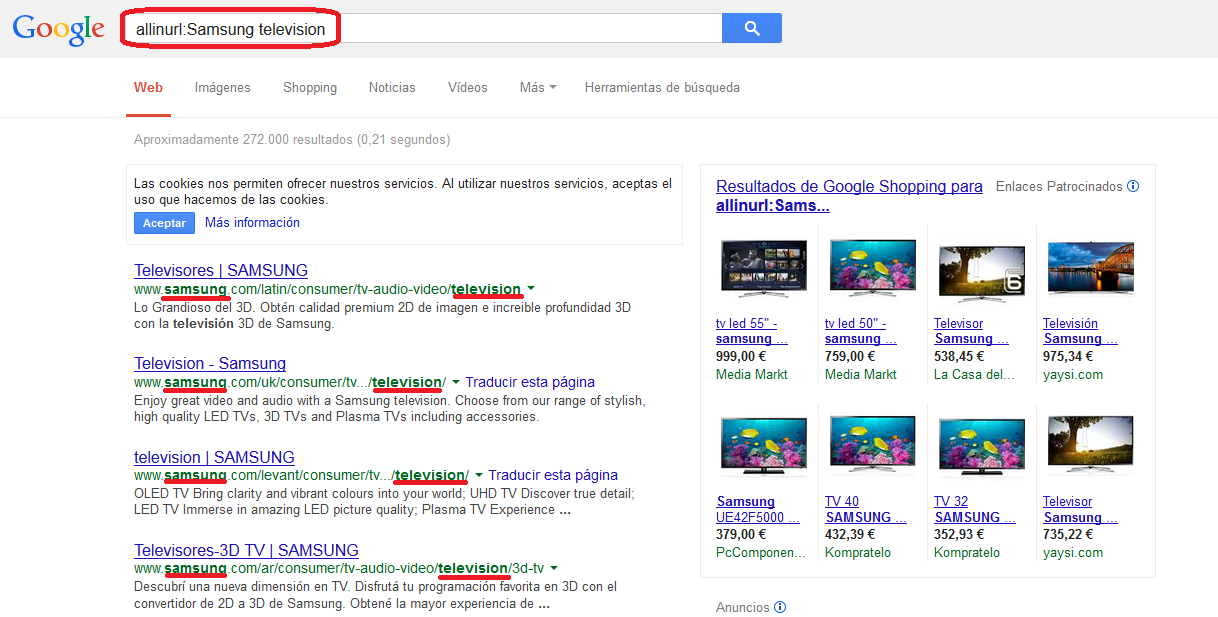Viewport: 1218px width, 617px height.
Task: Click the Enlaces Patrocinados label
Action: pyautogui.click(x=1059, y=186)
